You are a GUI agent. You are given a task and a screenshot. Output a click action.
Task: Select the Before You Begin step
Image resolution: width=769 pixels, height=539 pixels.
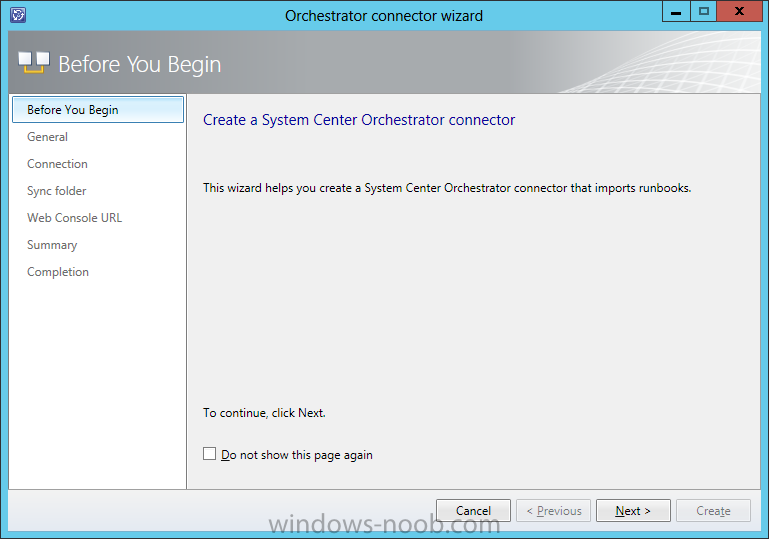coord(98,110)
